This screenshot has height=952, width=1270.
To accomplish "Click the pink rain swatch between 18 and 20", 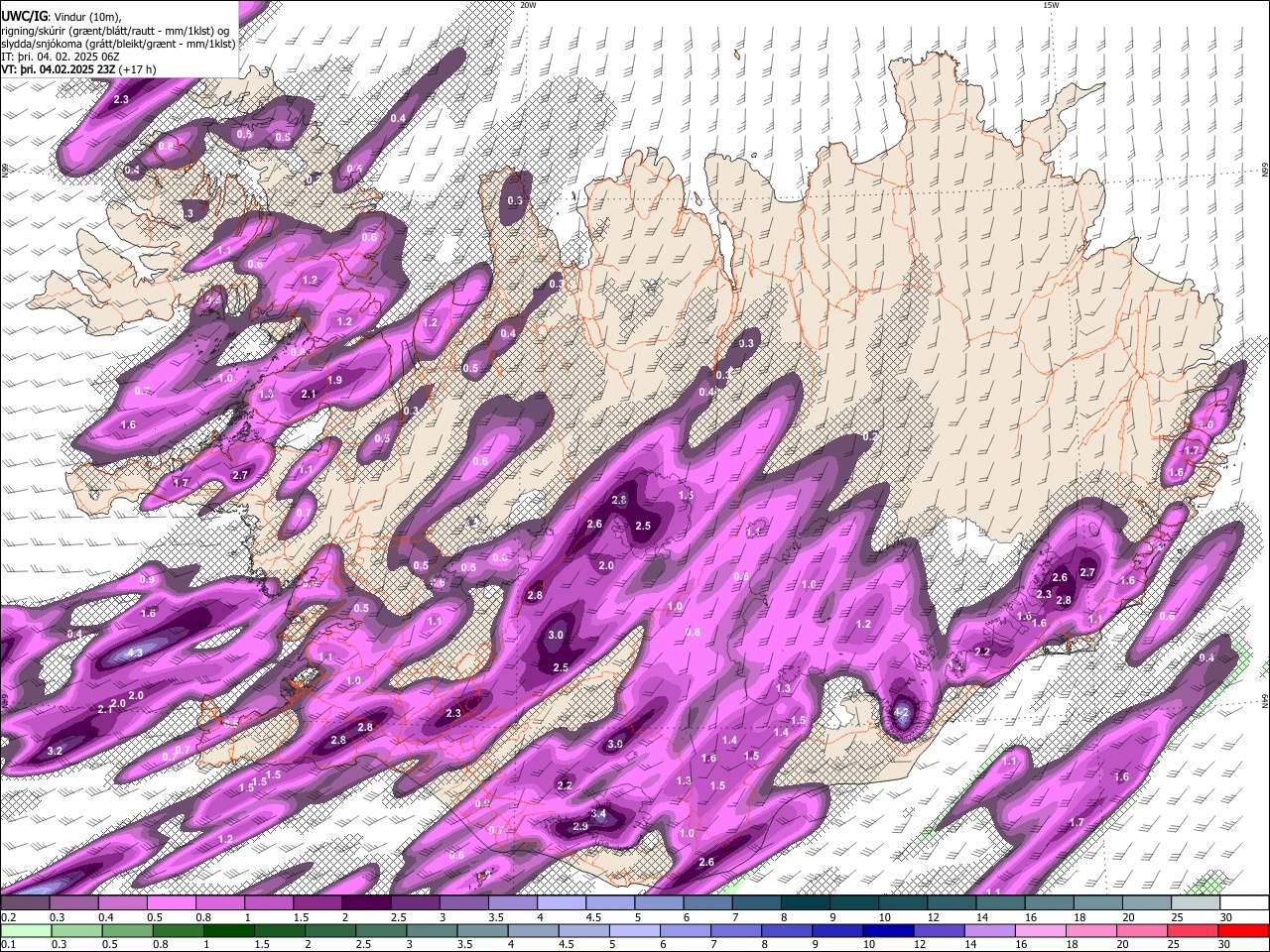I will tap(1089, 930).
